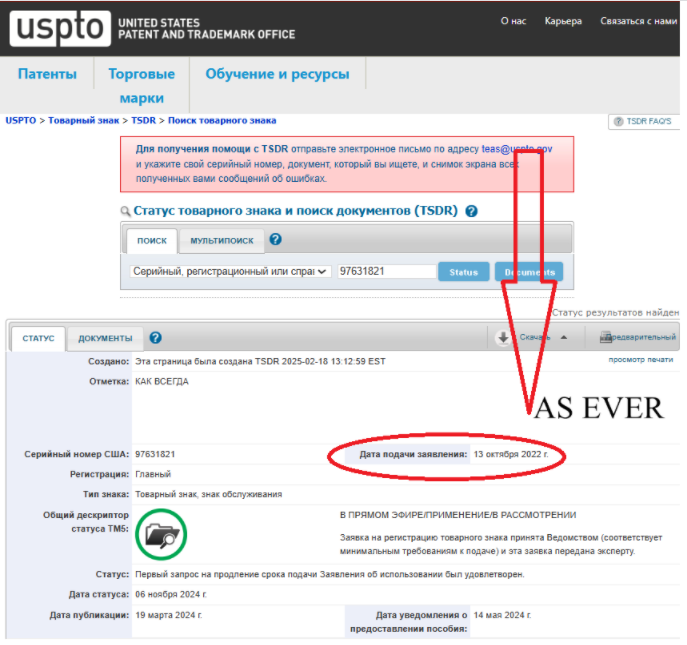Click allowance date 14 мая 2024 г.
The height and width of the screenshot is (645, 687).
coord(502,615)
